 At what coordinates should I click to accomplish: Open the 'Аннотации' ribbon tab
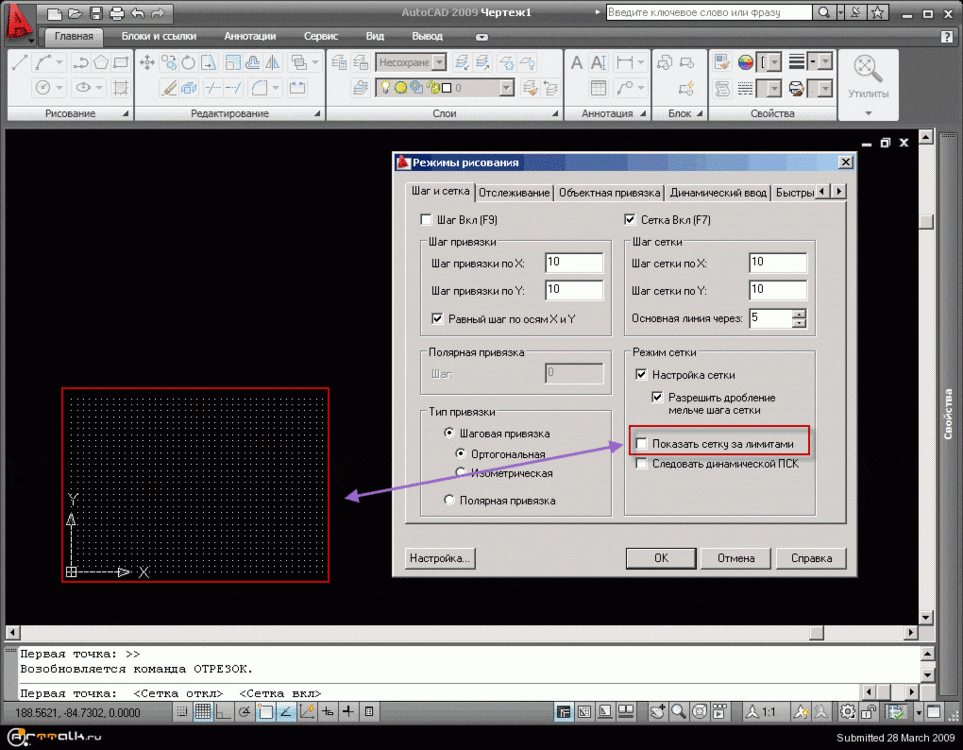click(250, 36)
